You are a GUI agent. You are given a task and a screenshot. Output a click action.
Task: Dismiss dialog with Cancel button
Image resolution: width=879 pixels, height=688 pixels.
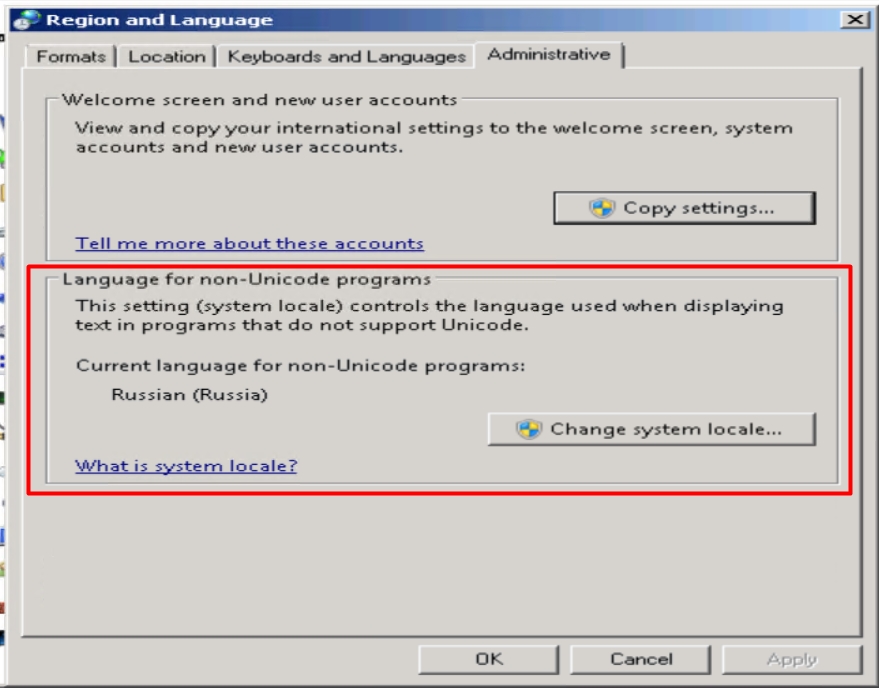coord(641,659)
